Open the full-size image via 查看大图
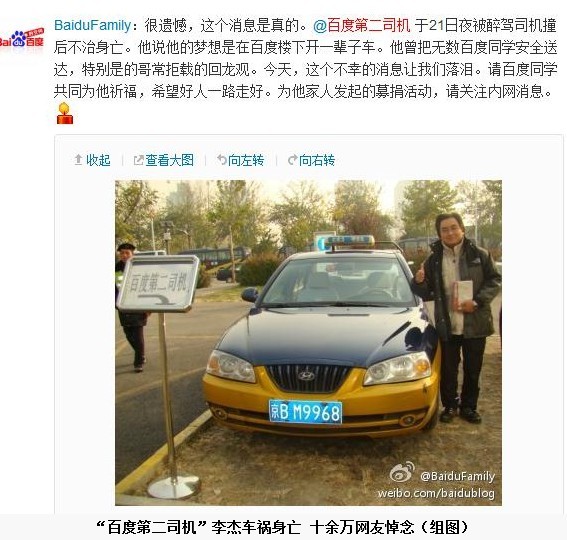567x540 pixels. click(x=170, y=160)
